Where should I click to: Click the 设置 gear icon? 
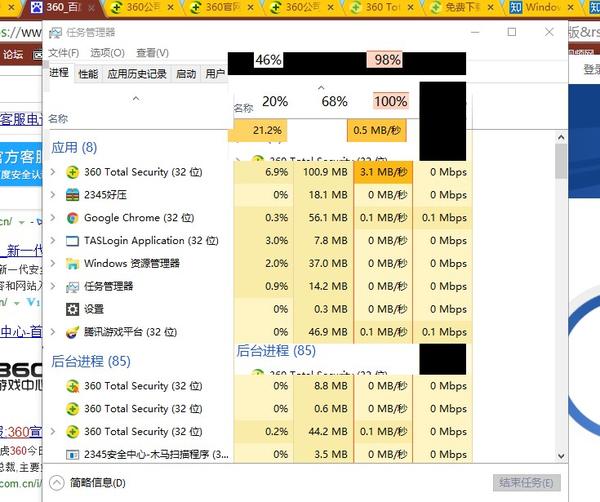72,309
